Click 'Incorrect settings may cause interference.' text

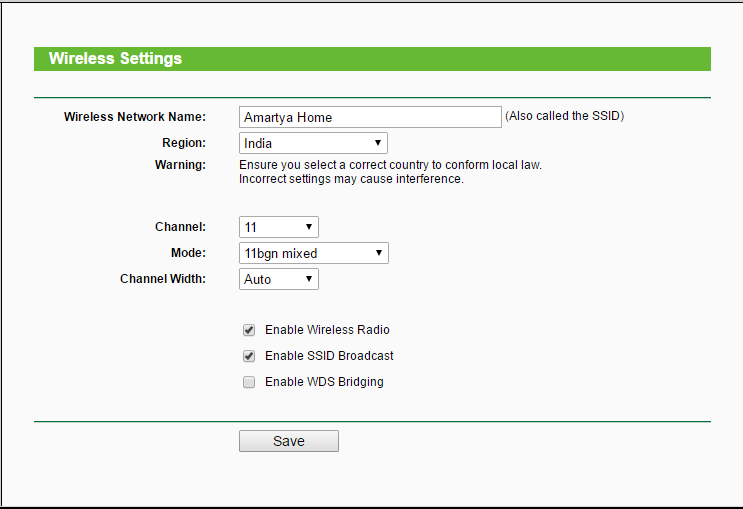(352, 179)
